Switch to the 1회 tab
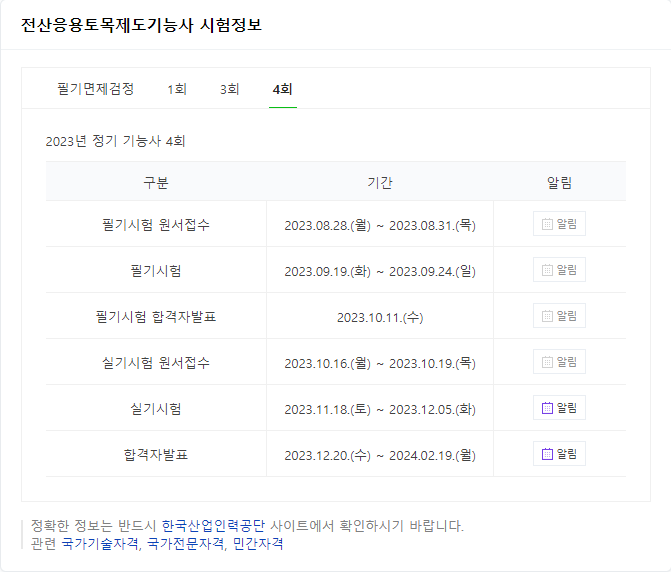Screen dimensions: 671x572 click(177, 89)
